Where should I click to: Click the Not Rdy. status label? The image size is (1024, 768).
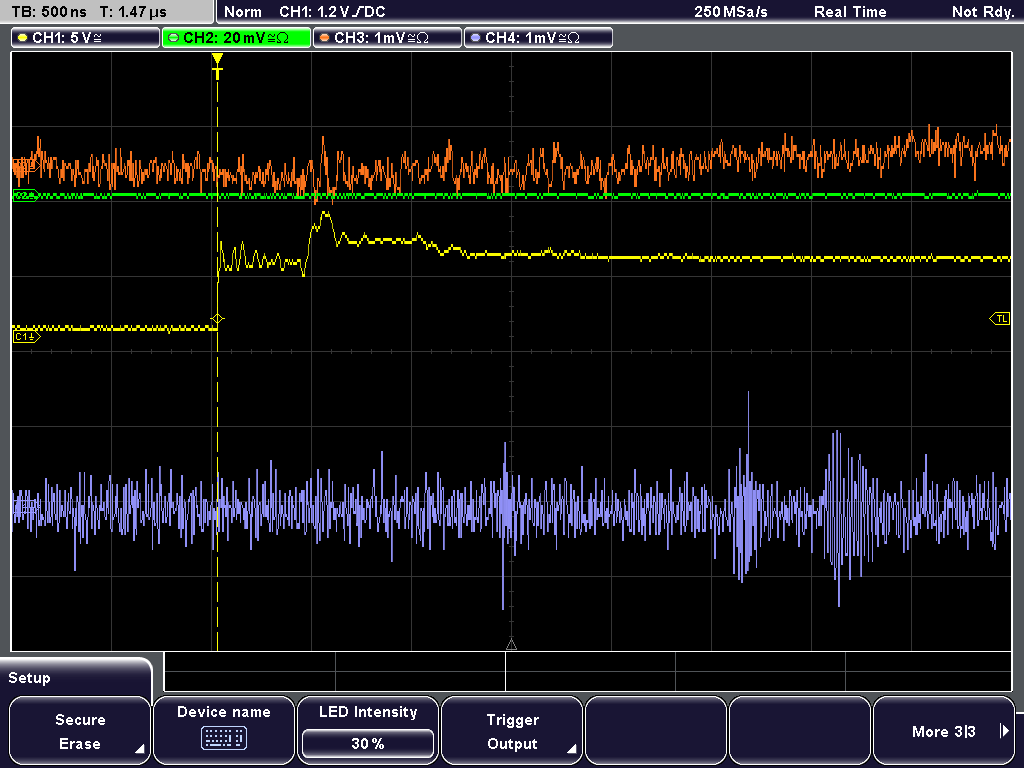pos(982,12)
